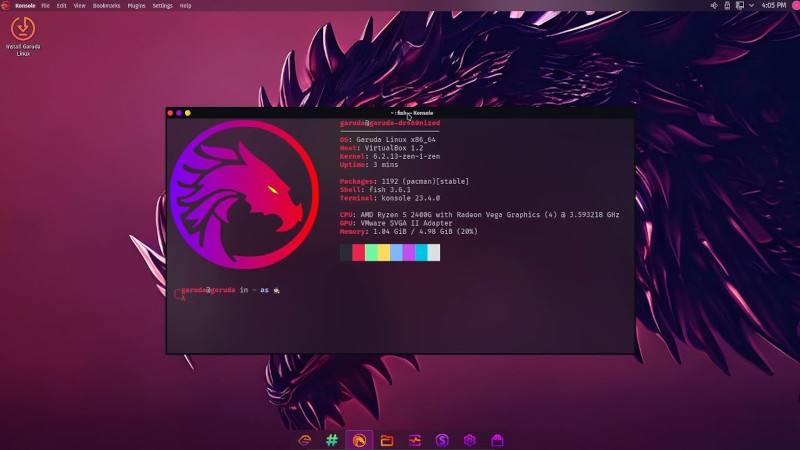800x450 pixels.
Task: Click the "Terminal: konsole 23.4.0" line
Action: (x=390, y=198)
